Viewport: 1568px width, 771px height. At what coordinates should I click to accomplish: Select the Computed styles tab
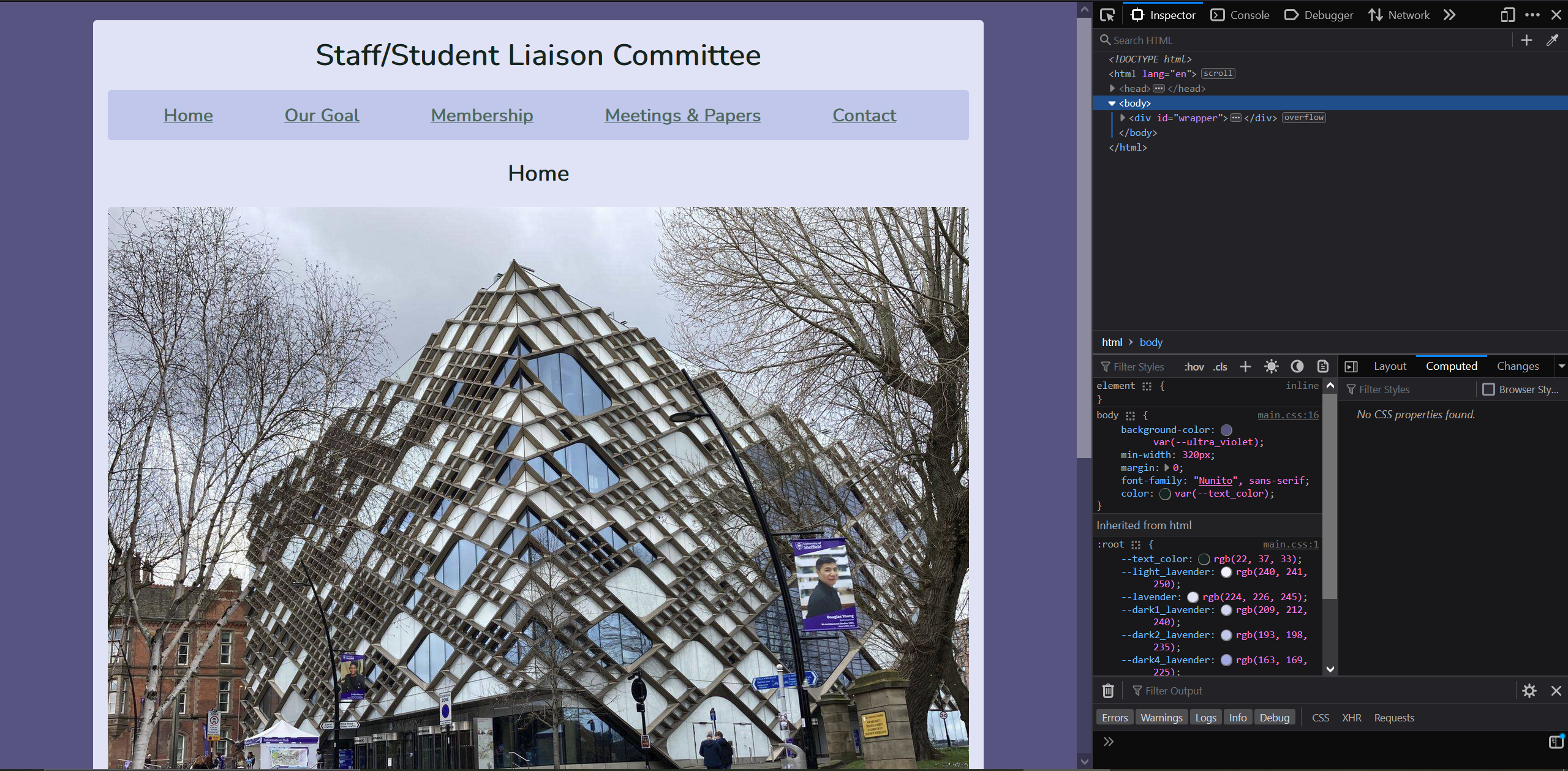pos(1451,365)
